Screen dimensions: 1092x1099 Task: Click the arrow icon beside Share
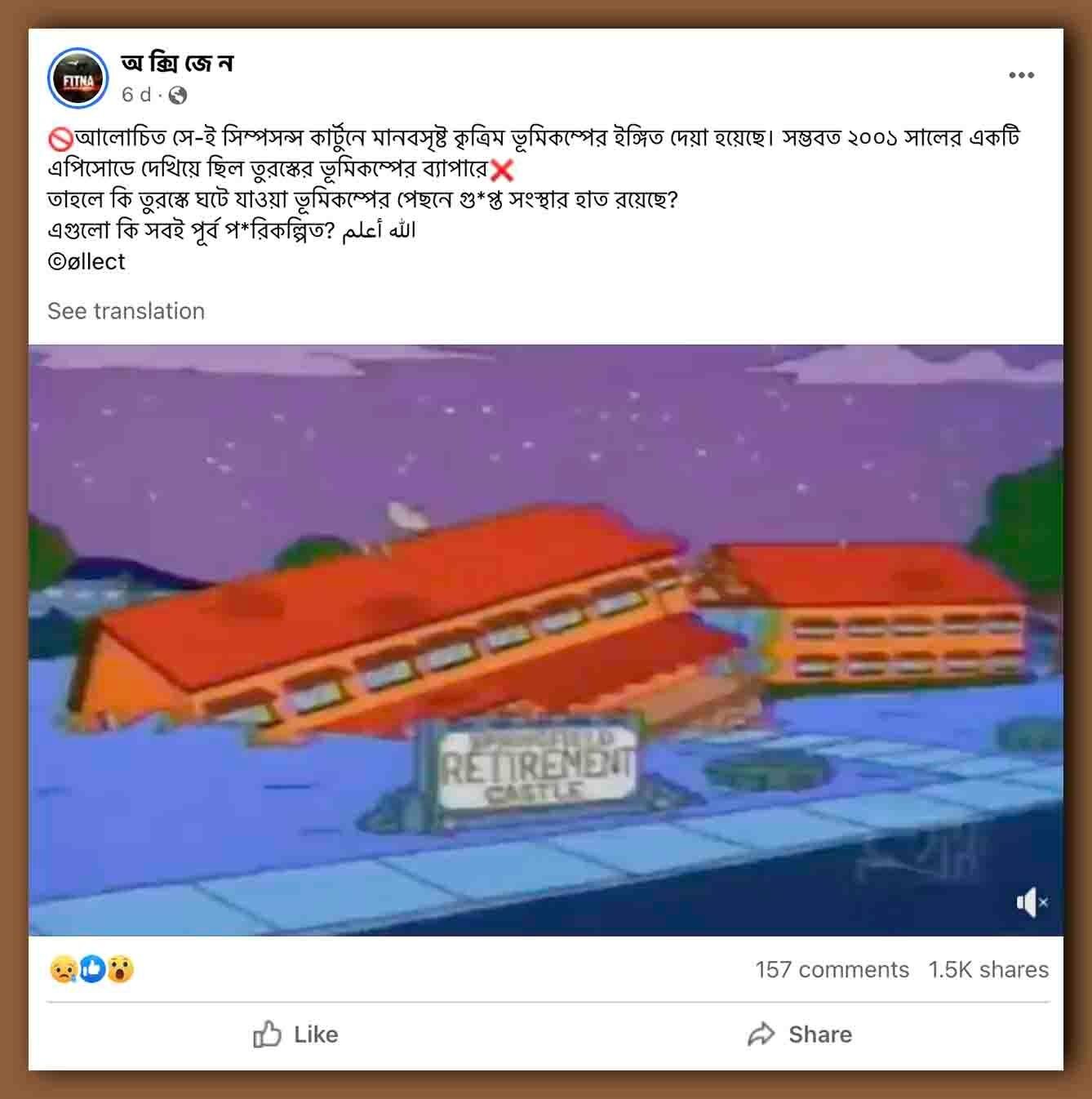point(761,1034)
